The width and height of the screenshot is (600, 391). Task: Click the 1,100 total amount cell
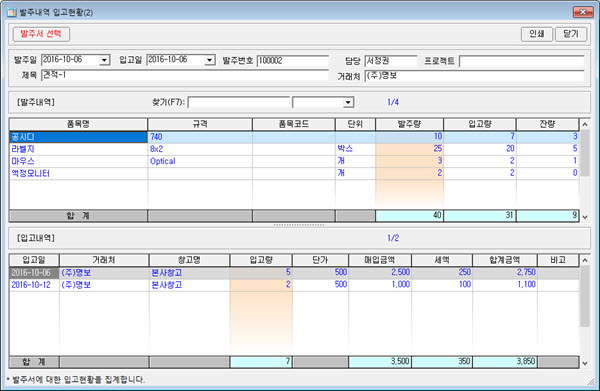coord(505,285)
